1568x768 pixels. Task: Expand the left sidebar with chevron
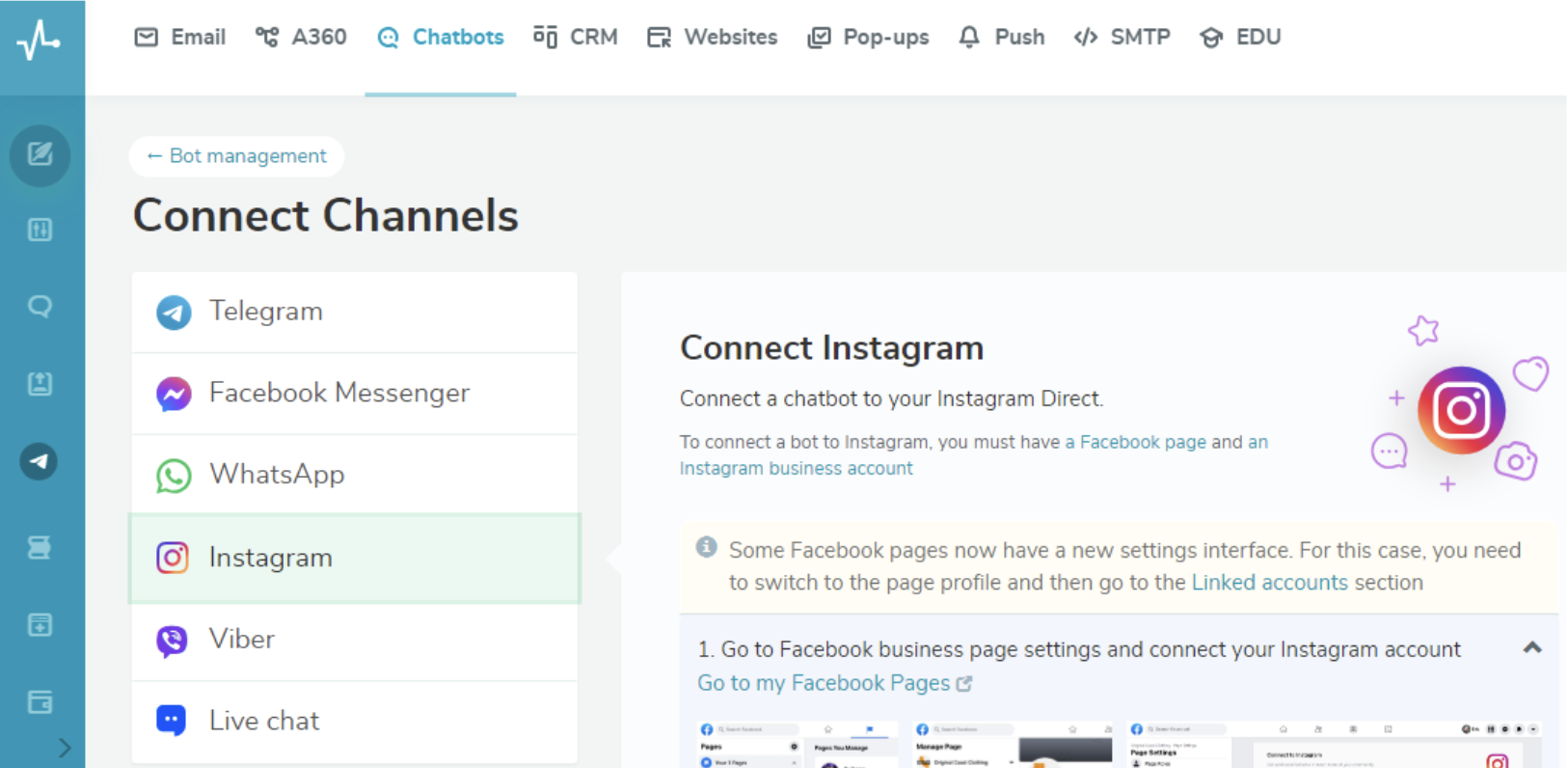click(x=65, y=748)
